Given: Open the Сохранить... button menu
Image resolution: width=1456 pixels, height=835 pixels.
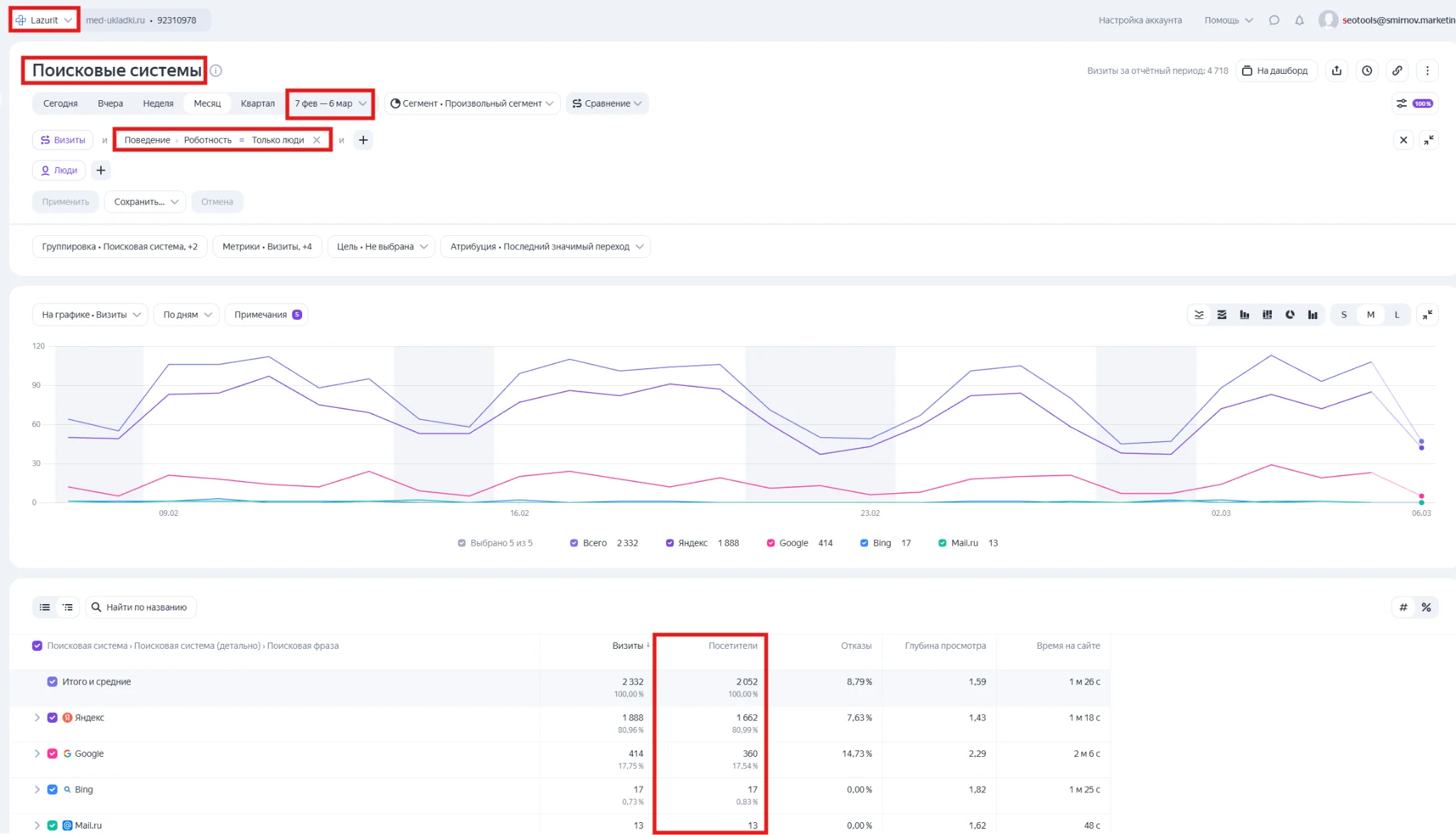Looking at the screenshot, I should click(145, 202).
